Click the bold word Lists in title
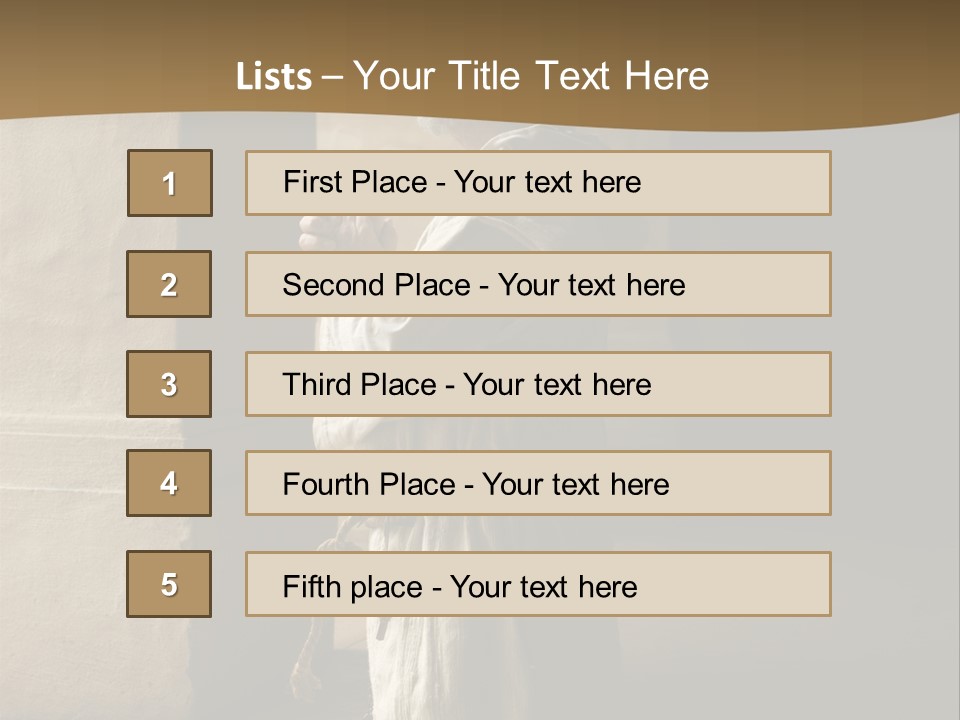The height and width of the screenshot is (720, 960). [274, 77]
